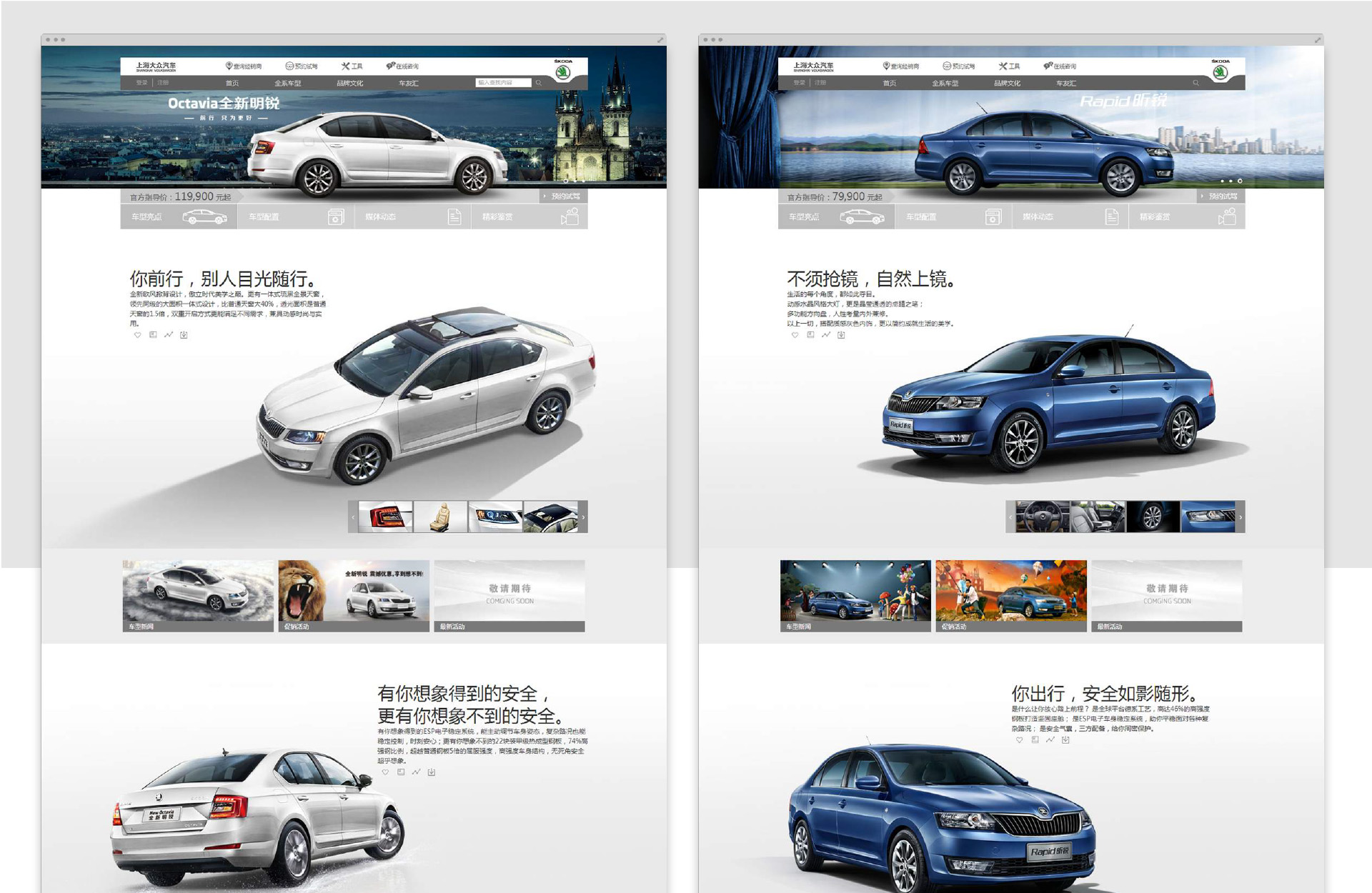Viewport: 1372px width, 893px height.
Task: Open 品牌文化 menu on Rapid page
Action: [x=1008, y=83]
